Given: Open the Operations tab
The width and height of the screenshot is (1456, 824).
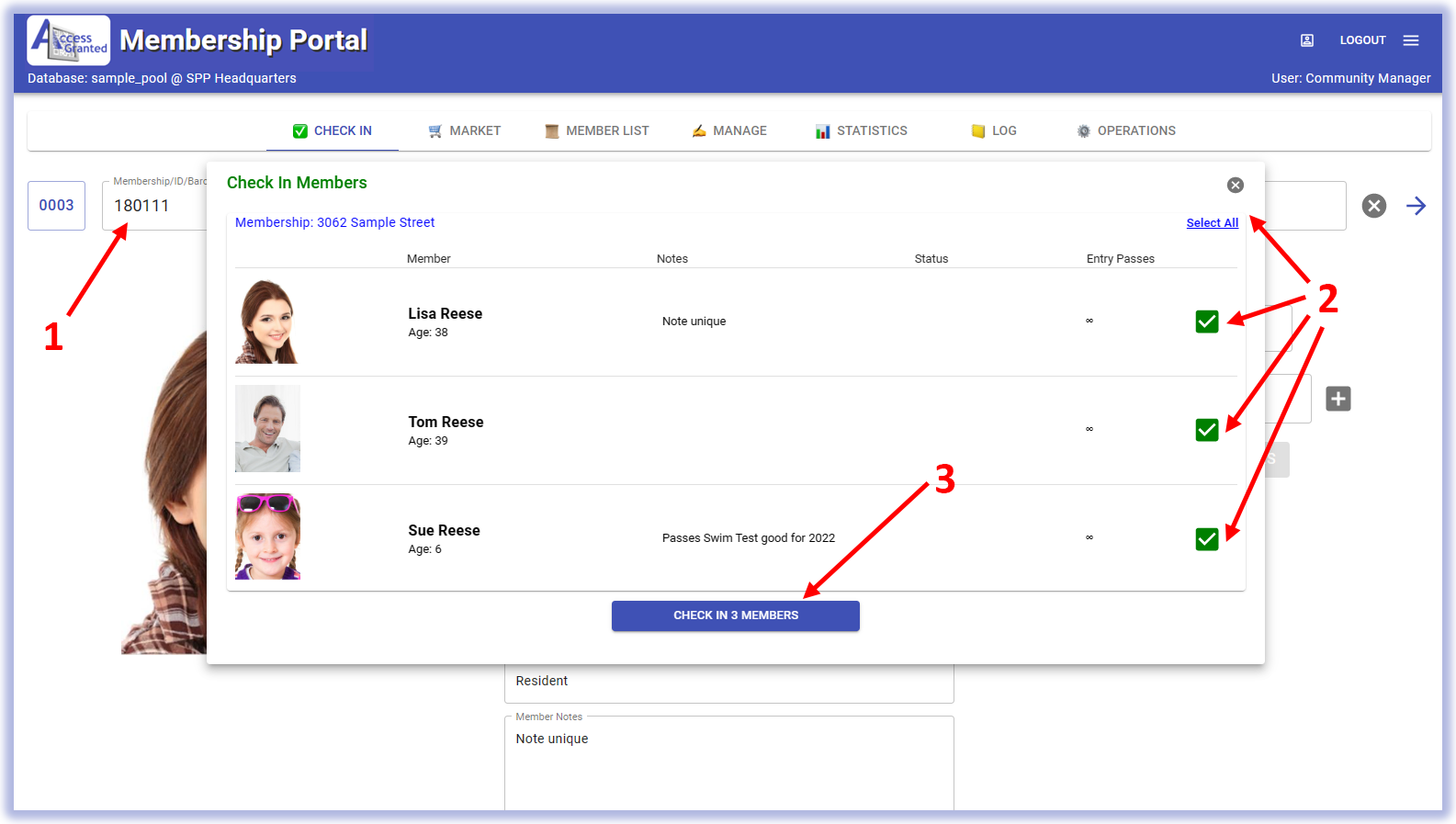Looking at the screenshot, I should click(1126, 131).
